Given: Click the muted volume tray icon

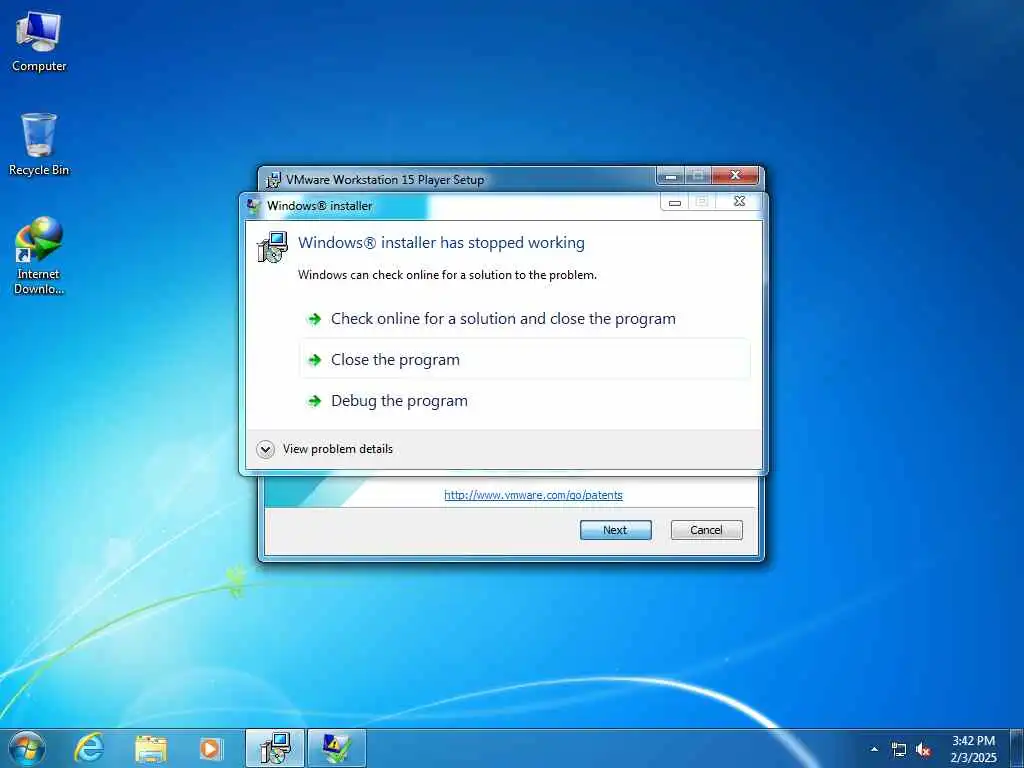Looking at the screenshot, I should 923,750.
